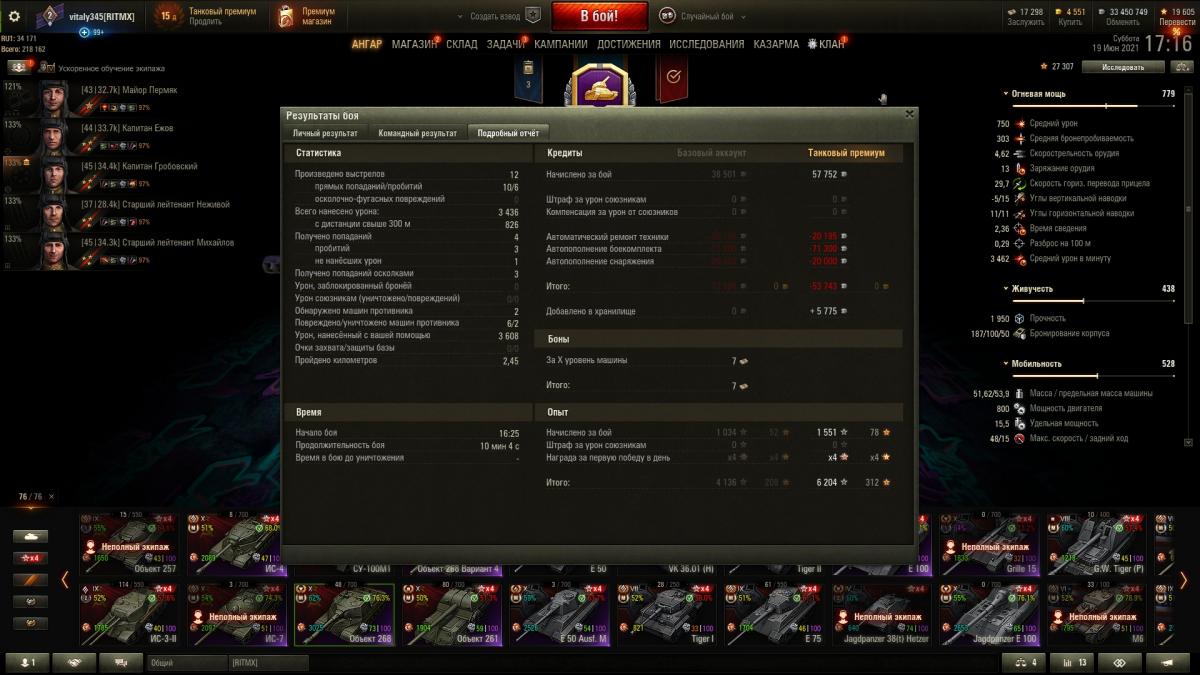Go to the Кампании section
This screenshot has height=675, width=1200.
click(x=561, y=44)
